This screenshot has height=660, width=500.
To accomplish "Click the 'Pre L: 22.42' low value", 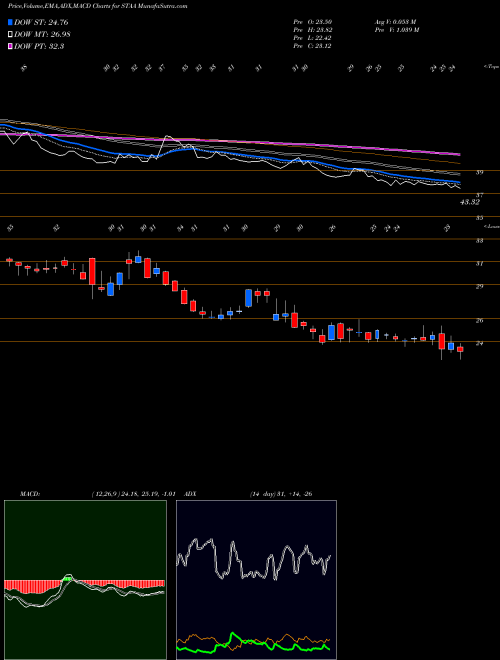I will tap(313, 38).
